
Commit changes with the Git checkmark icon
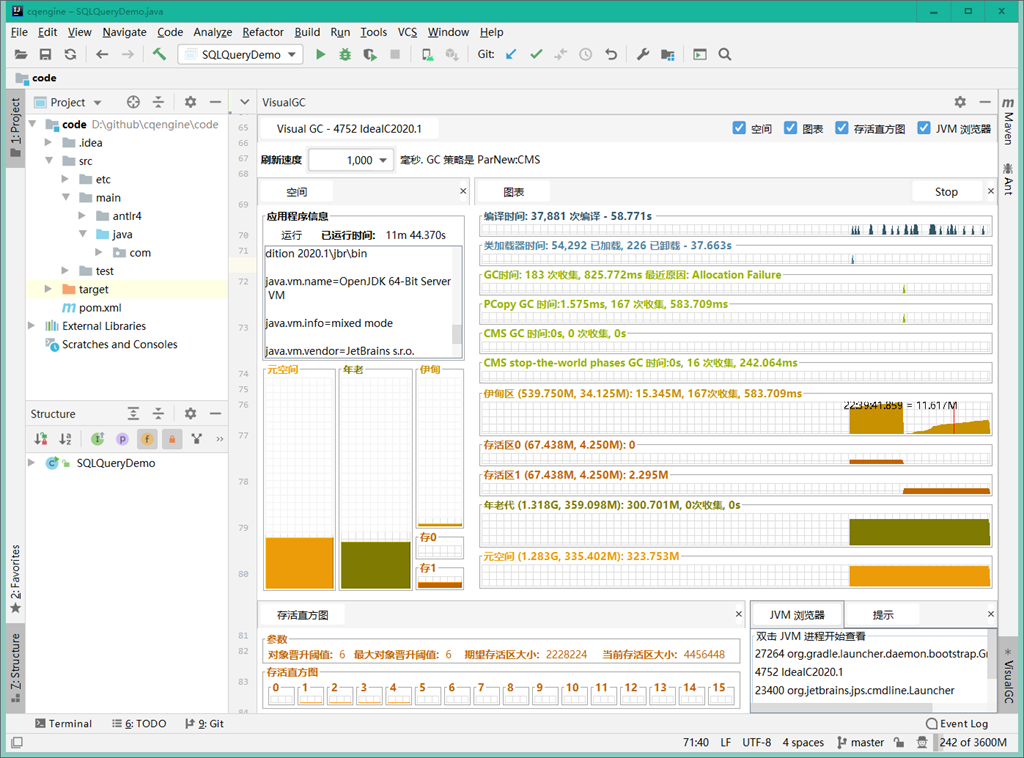tap(536, 54)
